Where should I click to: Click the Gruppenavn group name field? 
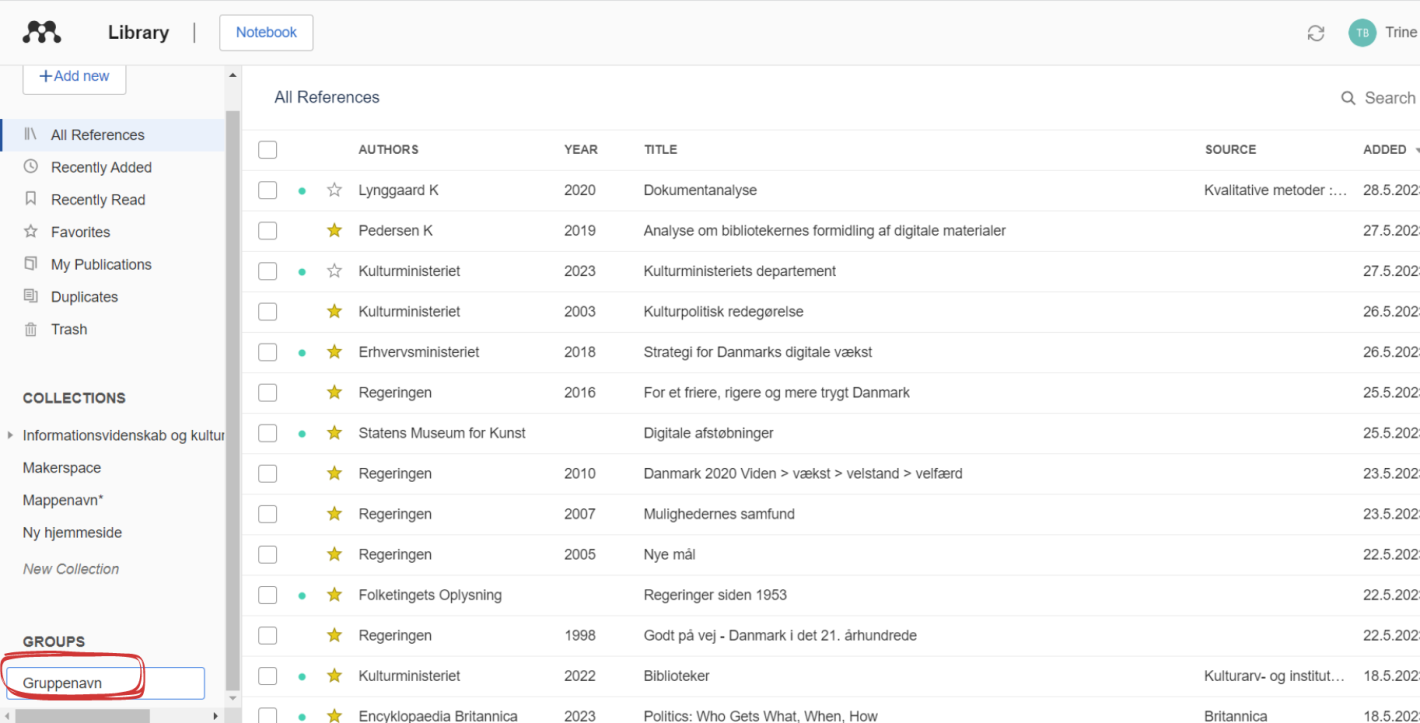104,684
